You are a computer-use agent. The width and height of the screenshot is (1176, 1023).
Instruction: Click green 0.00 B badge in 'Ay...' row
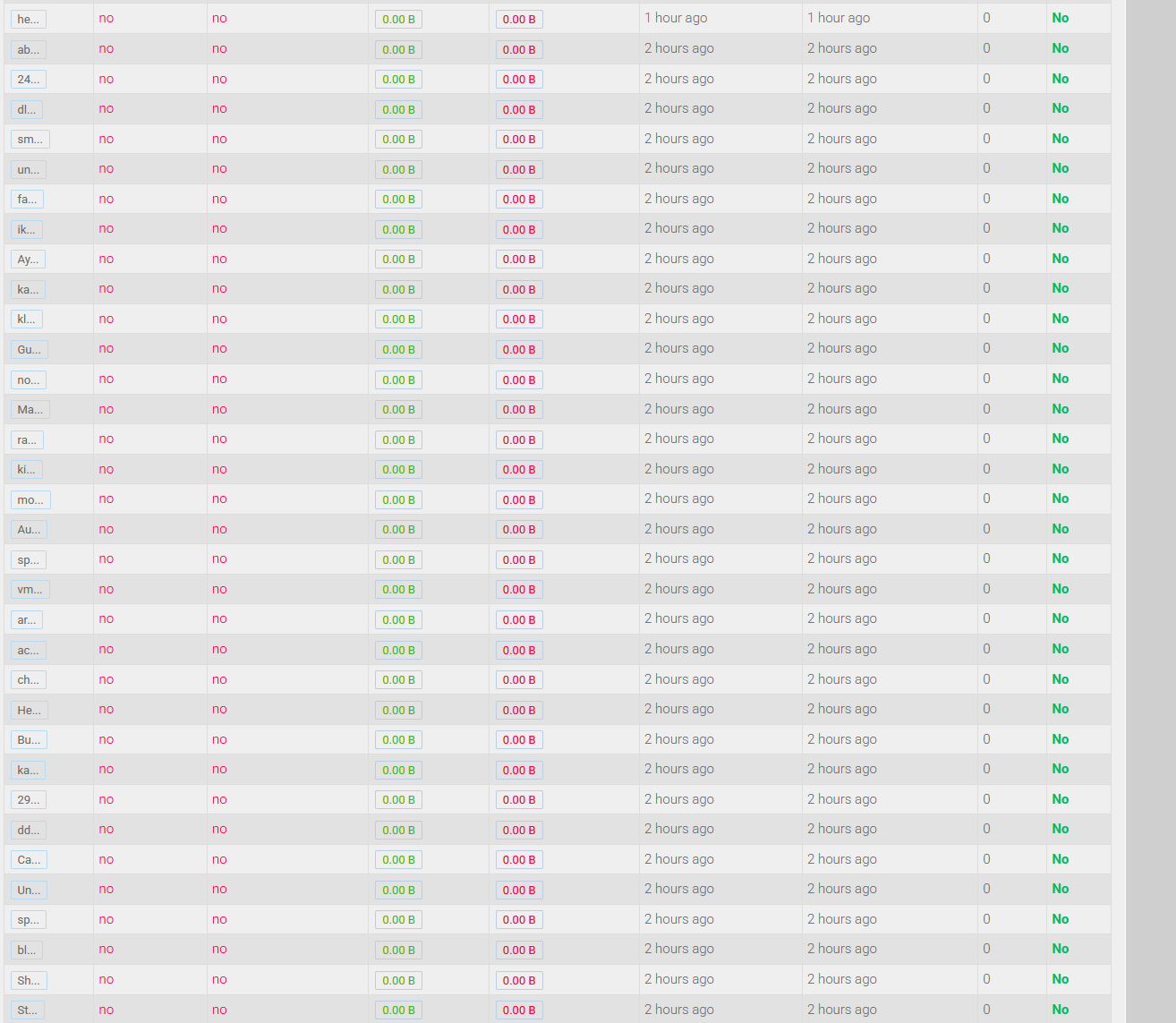click(x=398, y=260)
